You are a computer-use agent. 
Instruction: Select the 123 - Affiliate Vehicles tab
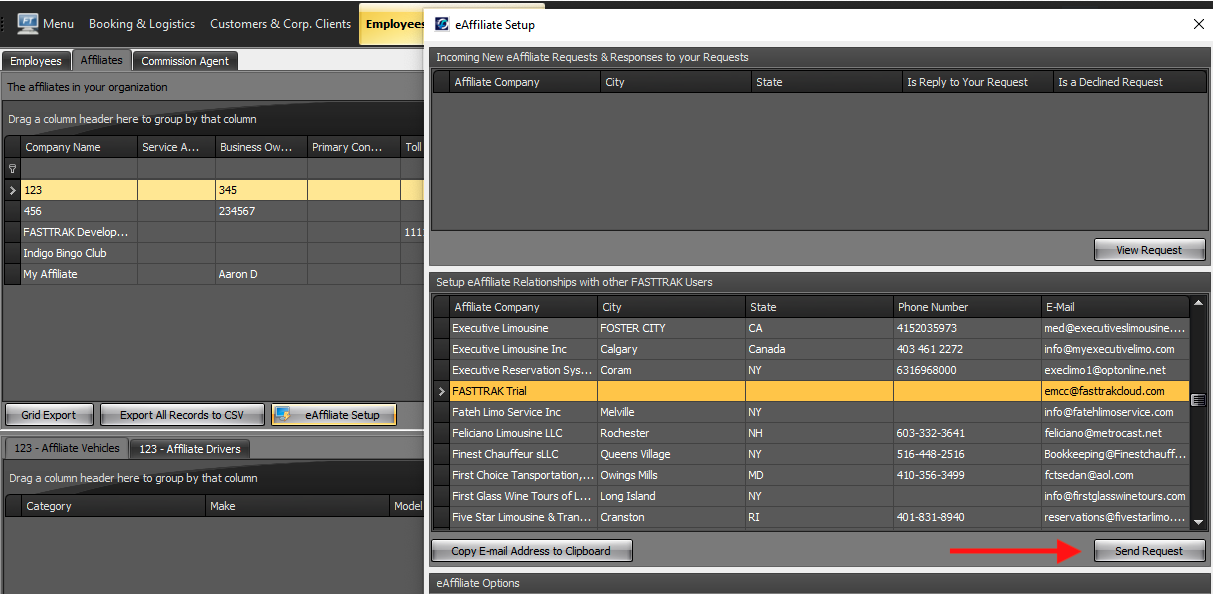coord(66,448)
